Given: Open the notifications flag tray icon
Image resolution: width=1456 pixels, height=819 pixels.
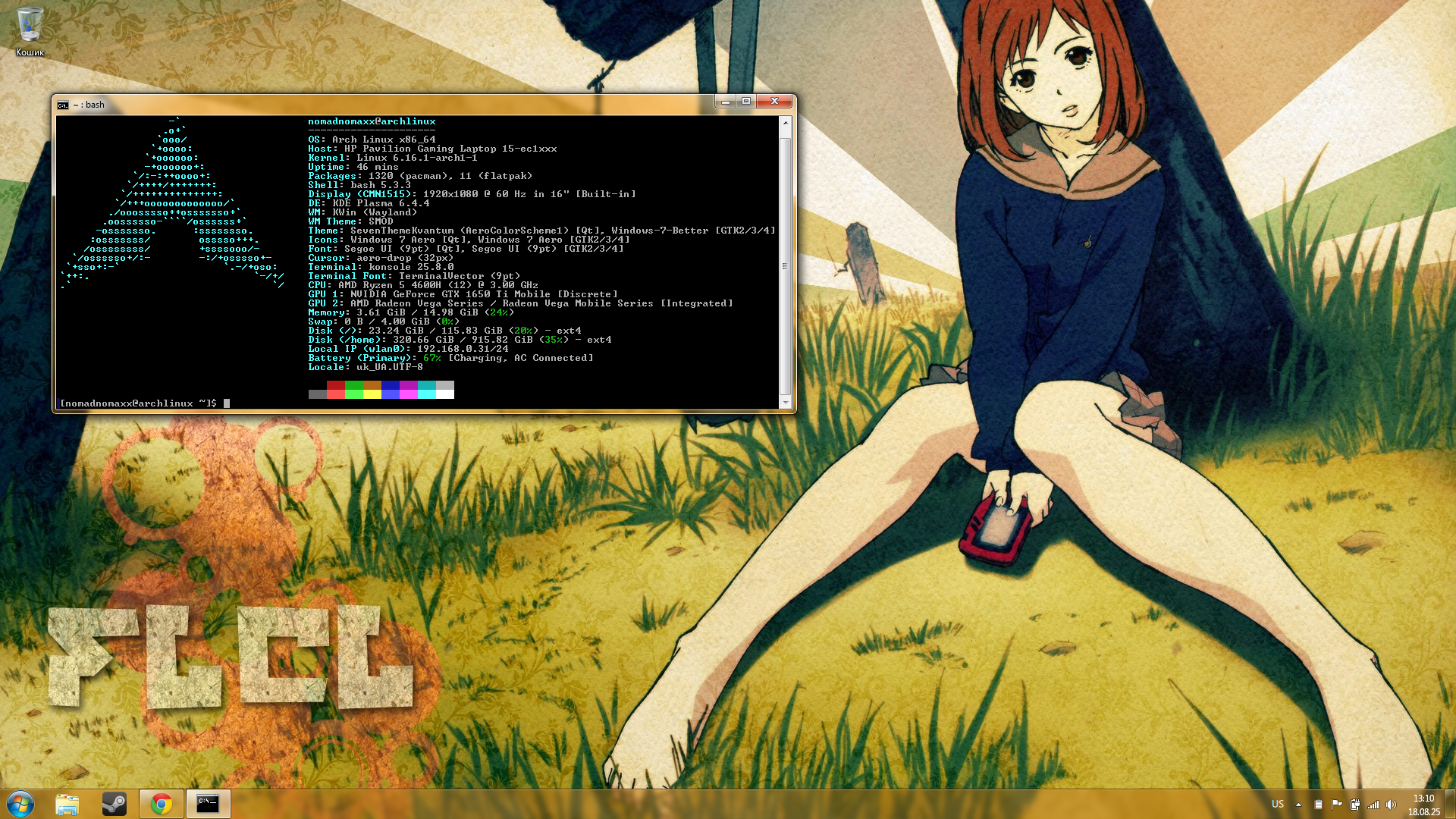Looking at the screenshot, I should [x=1336, y=805].
